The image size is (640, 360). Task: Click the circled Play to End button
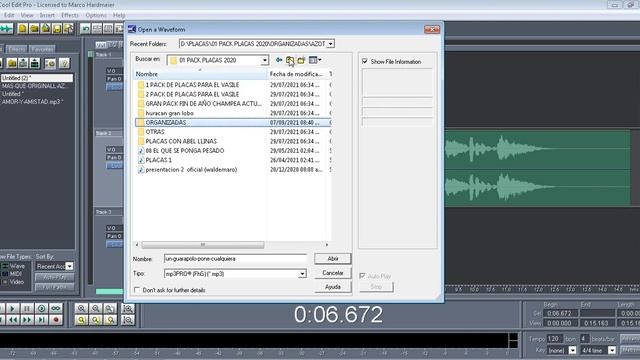[41, 309]
